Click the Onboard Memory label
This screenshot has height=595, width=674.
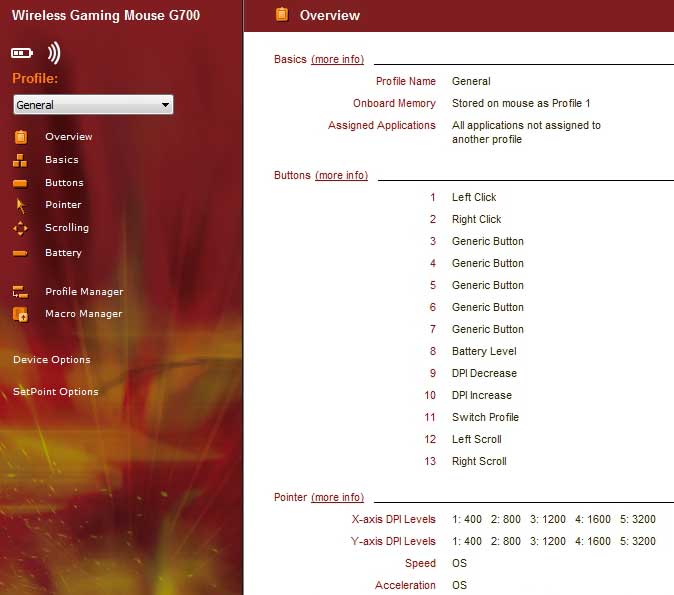point(394,103)
